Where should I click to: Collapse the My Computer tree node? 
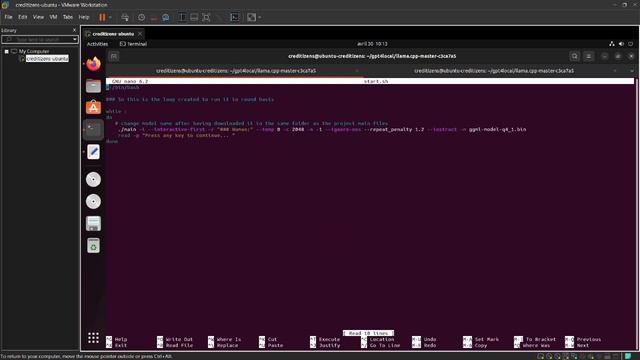(7, 51)
